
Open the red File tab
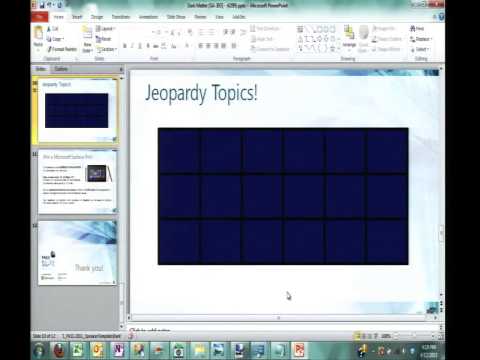point(40,17)
